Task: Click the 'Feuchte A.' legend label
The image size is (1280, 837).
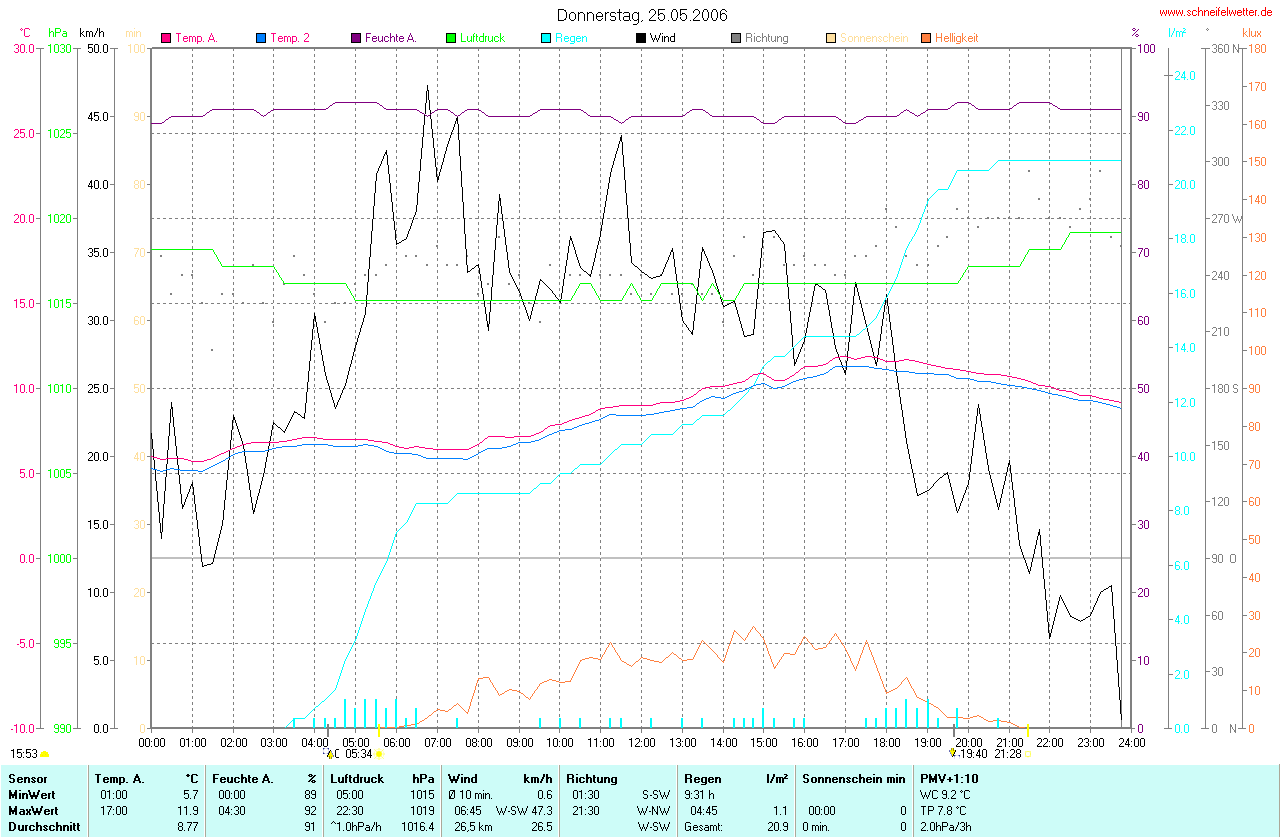Action: click(390, 38)
